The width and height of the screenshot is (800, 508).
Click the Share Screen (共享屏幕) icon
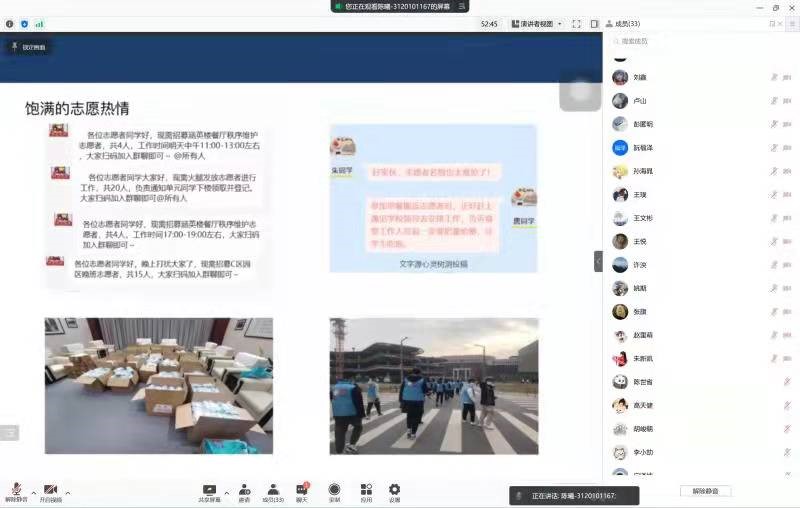tap(210, 490)
